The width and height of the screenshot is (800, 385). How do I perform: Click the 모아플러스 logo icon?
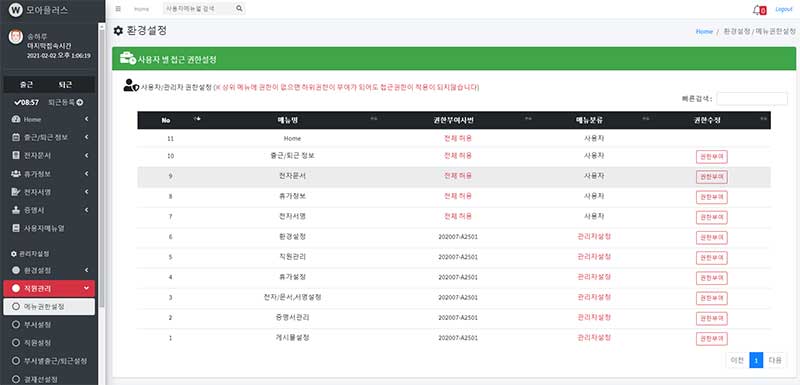[x=16, y=10]
